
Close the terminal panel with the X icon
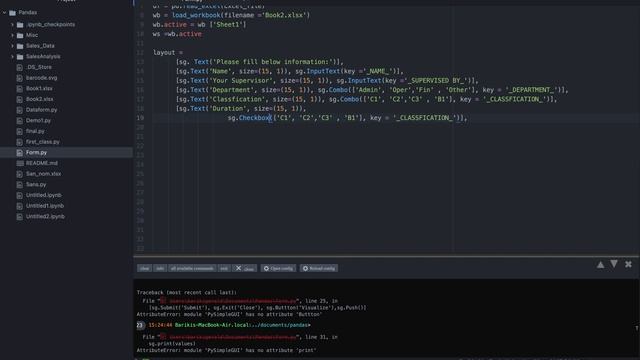628,264
